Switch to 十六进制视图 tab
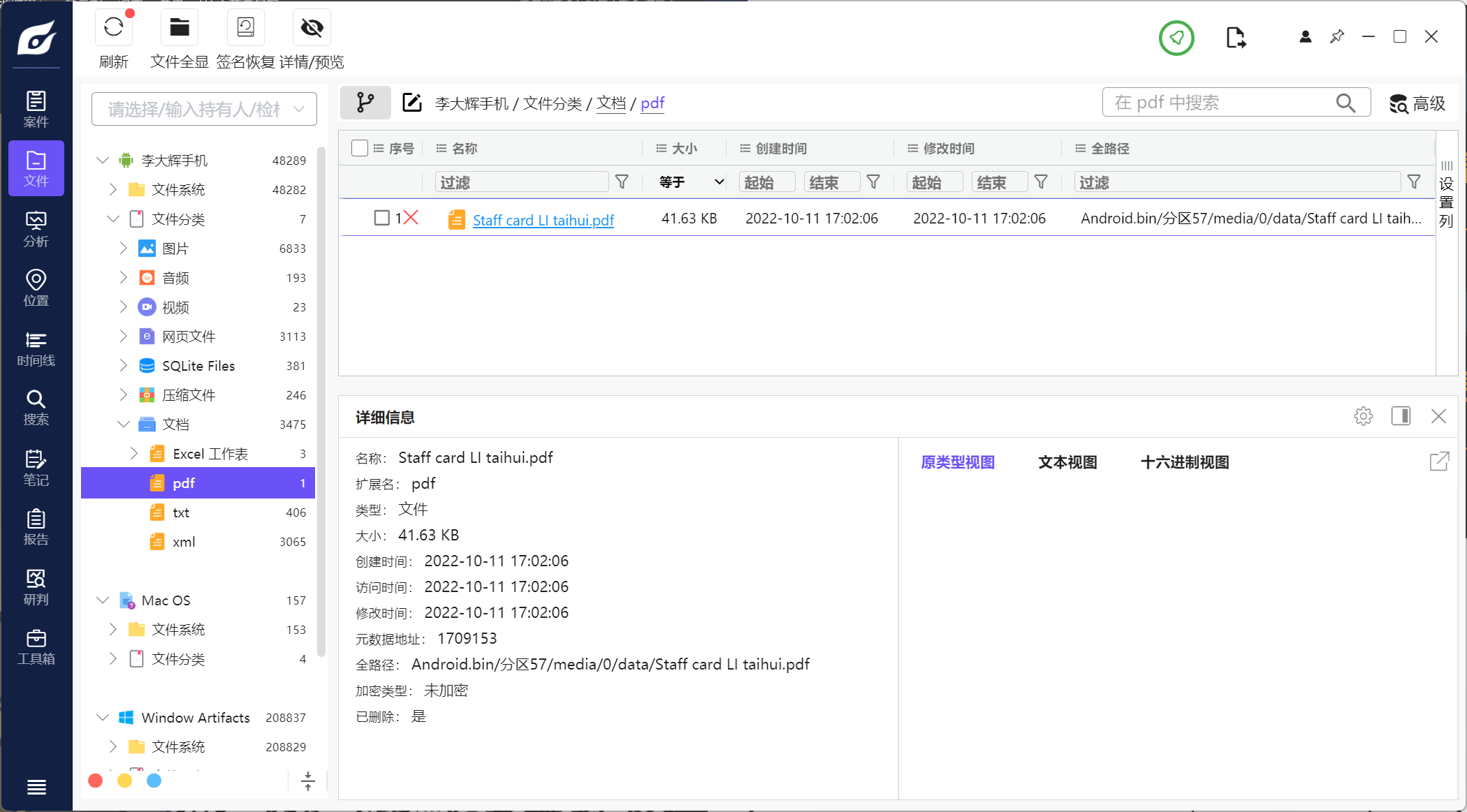Screen dimensions: 1467x812 click(1184, 462)
